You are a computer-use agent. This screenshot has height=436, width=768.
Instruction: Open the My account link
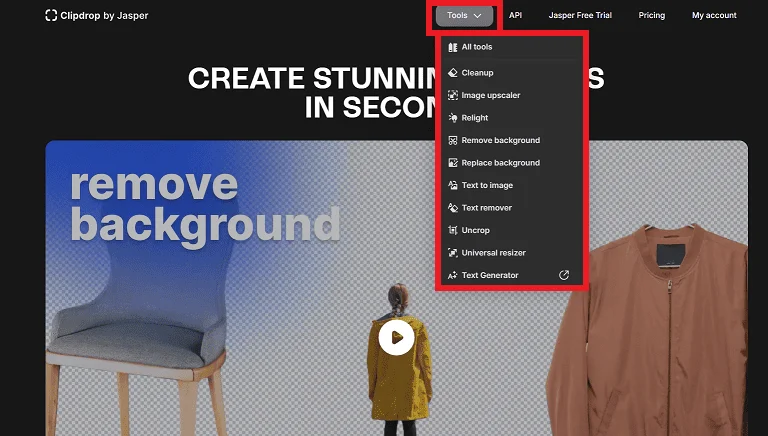pos(714,15)
